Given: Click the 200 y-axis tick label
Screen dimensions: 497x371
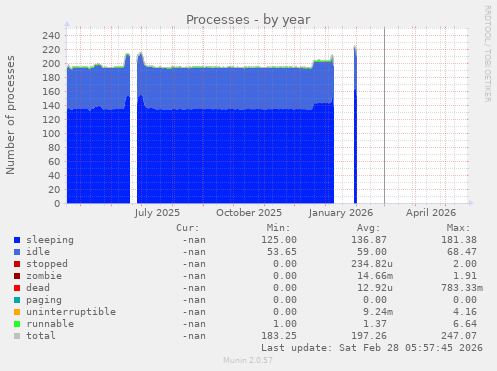Looking at the screenshot, I should 51,64.
